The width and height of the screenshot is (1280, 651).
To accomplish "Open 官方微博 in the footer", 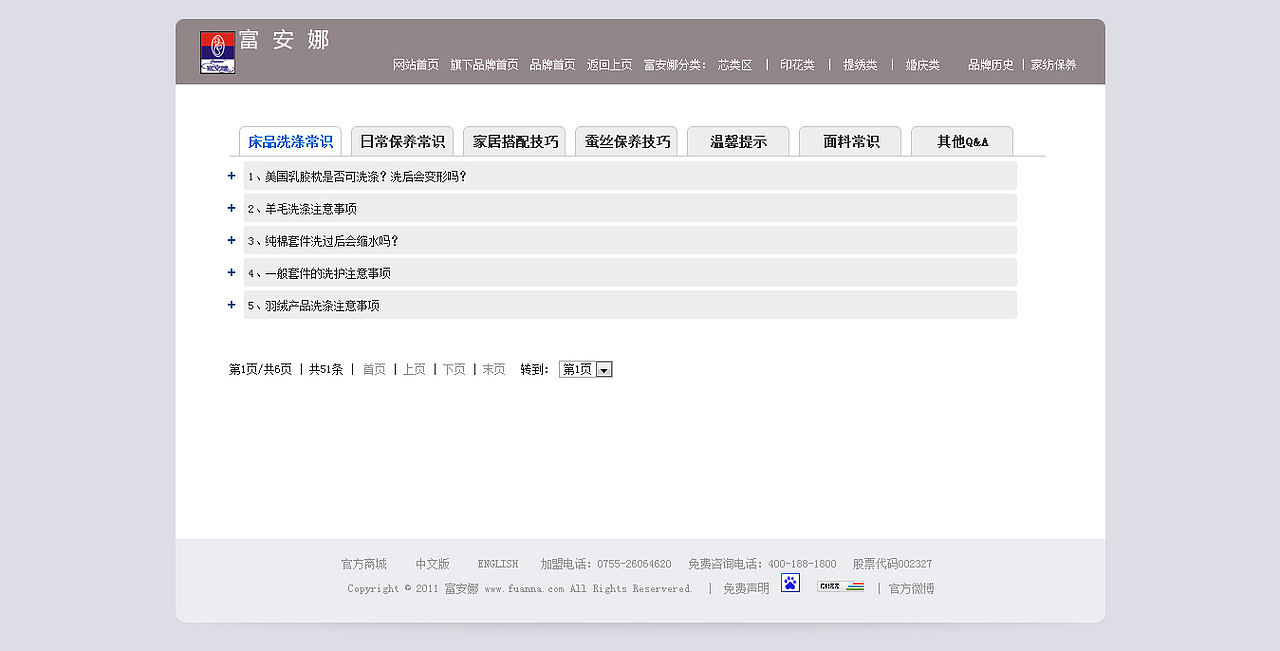I will tap(912, 589).
